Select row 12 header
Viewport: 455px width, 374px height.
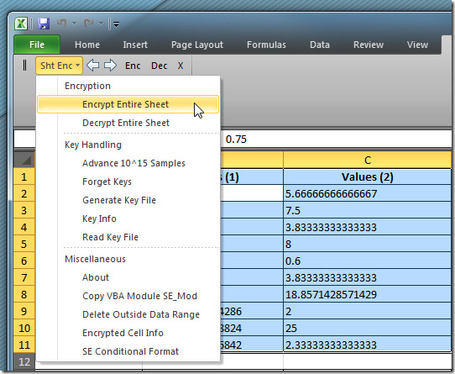[x=24, y=362]
